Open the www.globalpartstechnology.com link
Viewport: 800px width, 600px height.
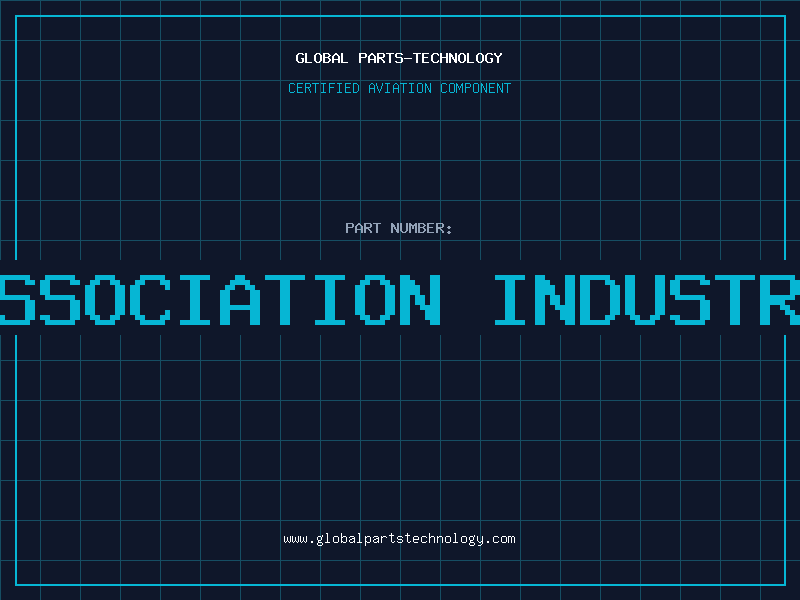(x=399, y=539)
